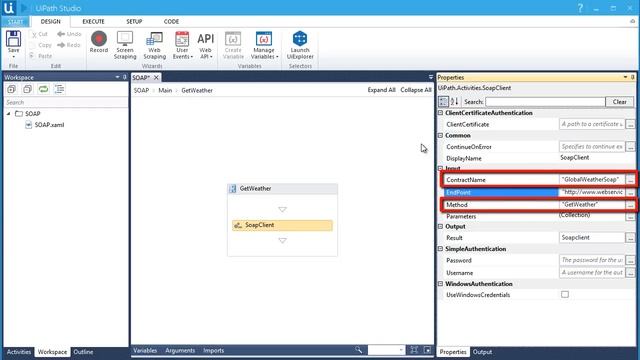Collapse the SOAP folder tree node
This screenshot has width=640, height=360.
click(9, 113)
